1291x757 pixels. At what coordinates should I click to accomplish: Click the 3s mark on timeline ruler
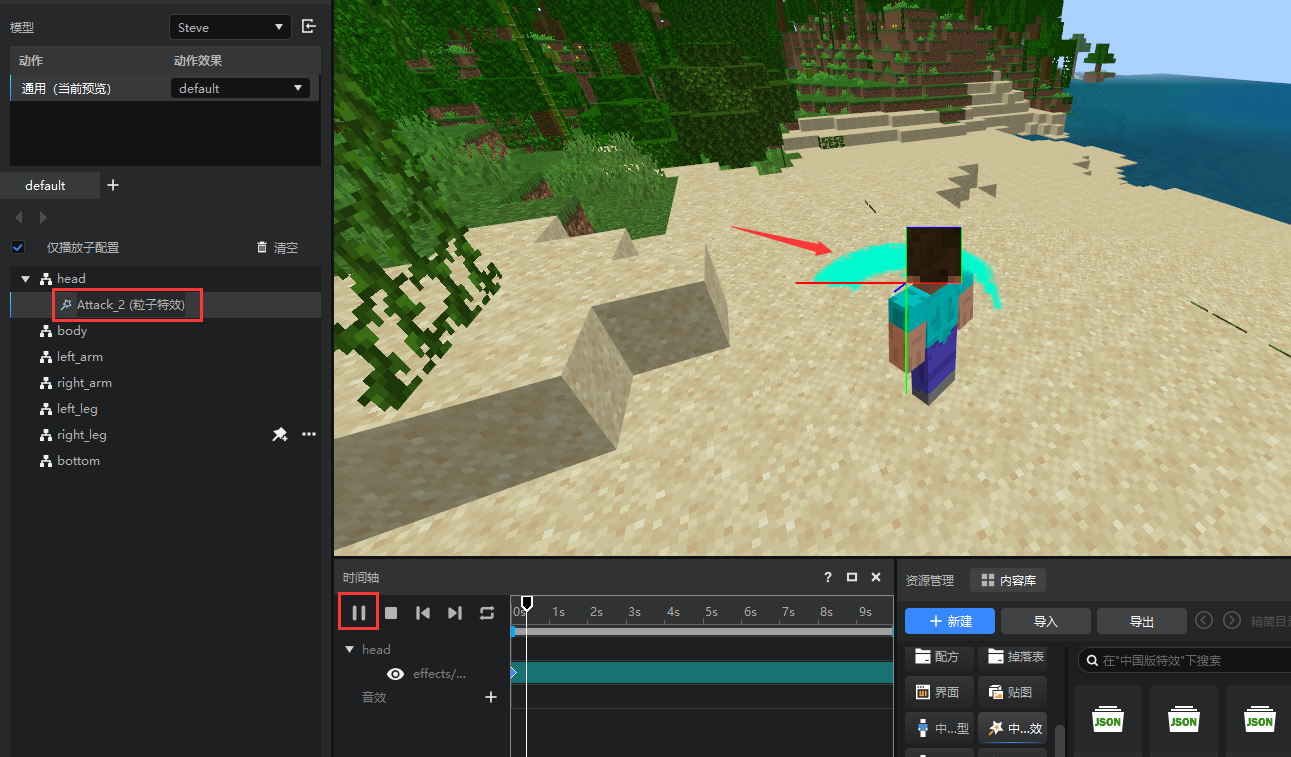[633, 611]
